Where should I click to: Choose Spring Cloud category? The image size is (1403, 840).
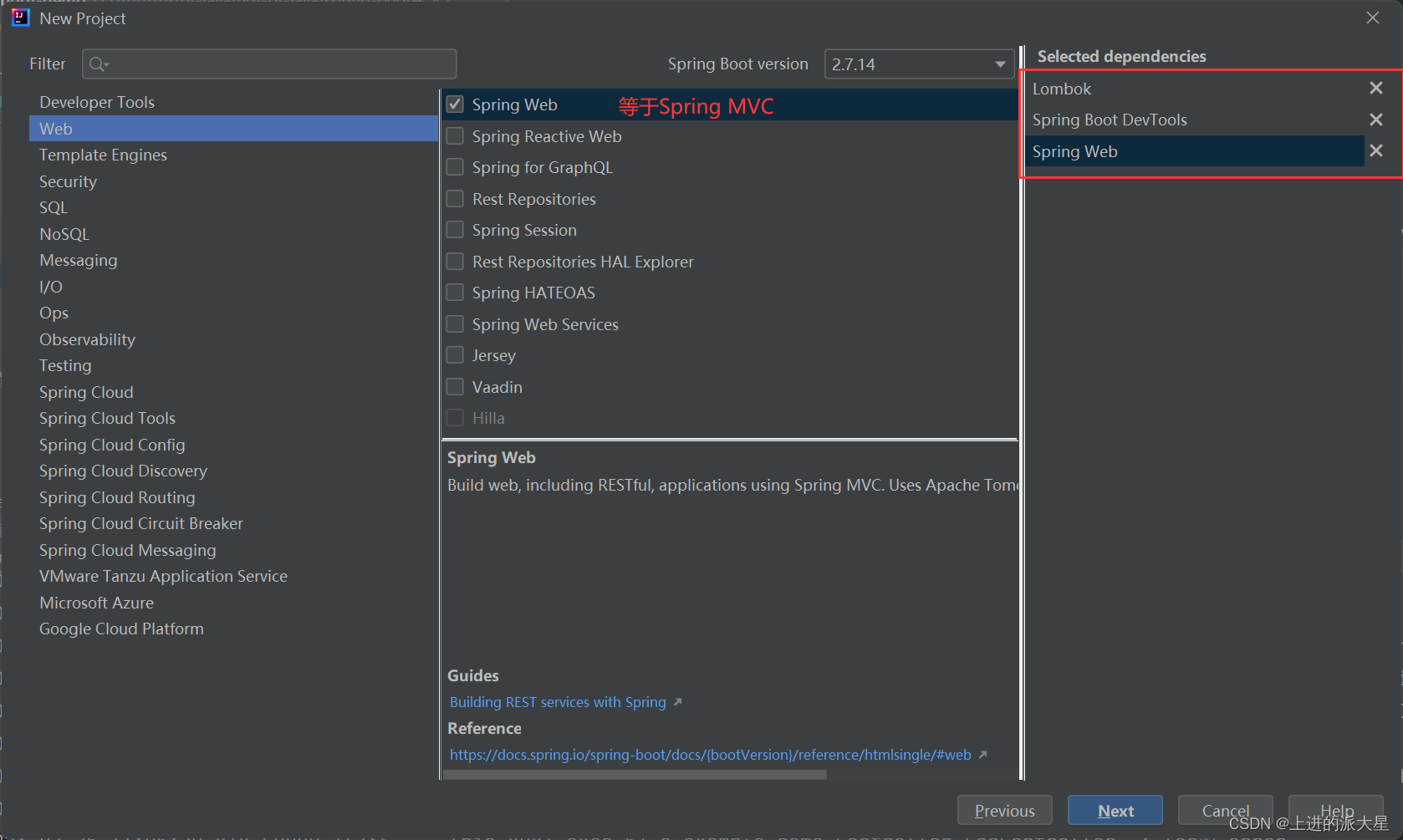(233, 392)
